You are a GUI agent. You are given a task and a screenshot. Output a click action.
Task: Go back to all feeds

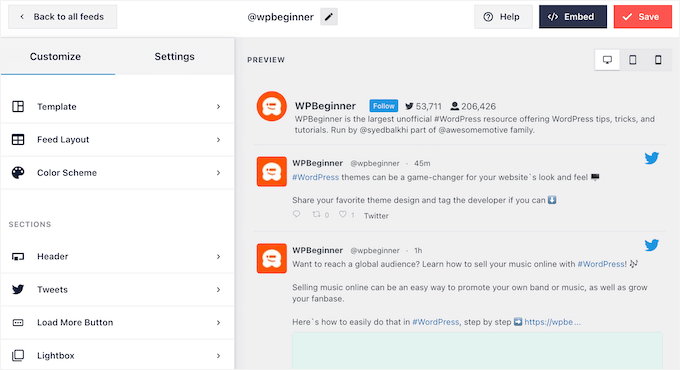[62, 17]
